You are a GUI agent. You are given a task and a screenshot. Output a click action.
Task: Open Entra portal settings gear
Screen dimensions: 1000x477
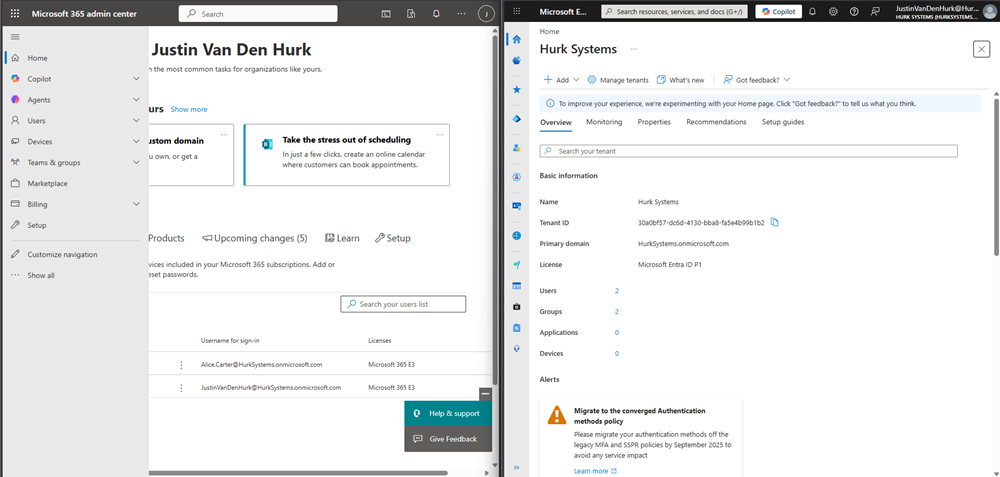(x=833, y=11)
